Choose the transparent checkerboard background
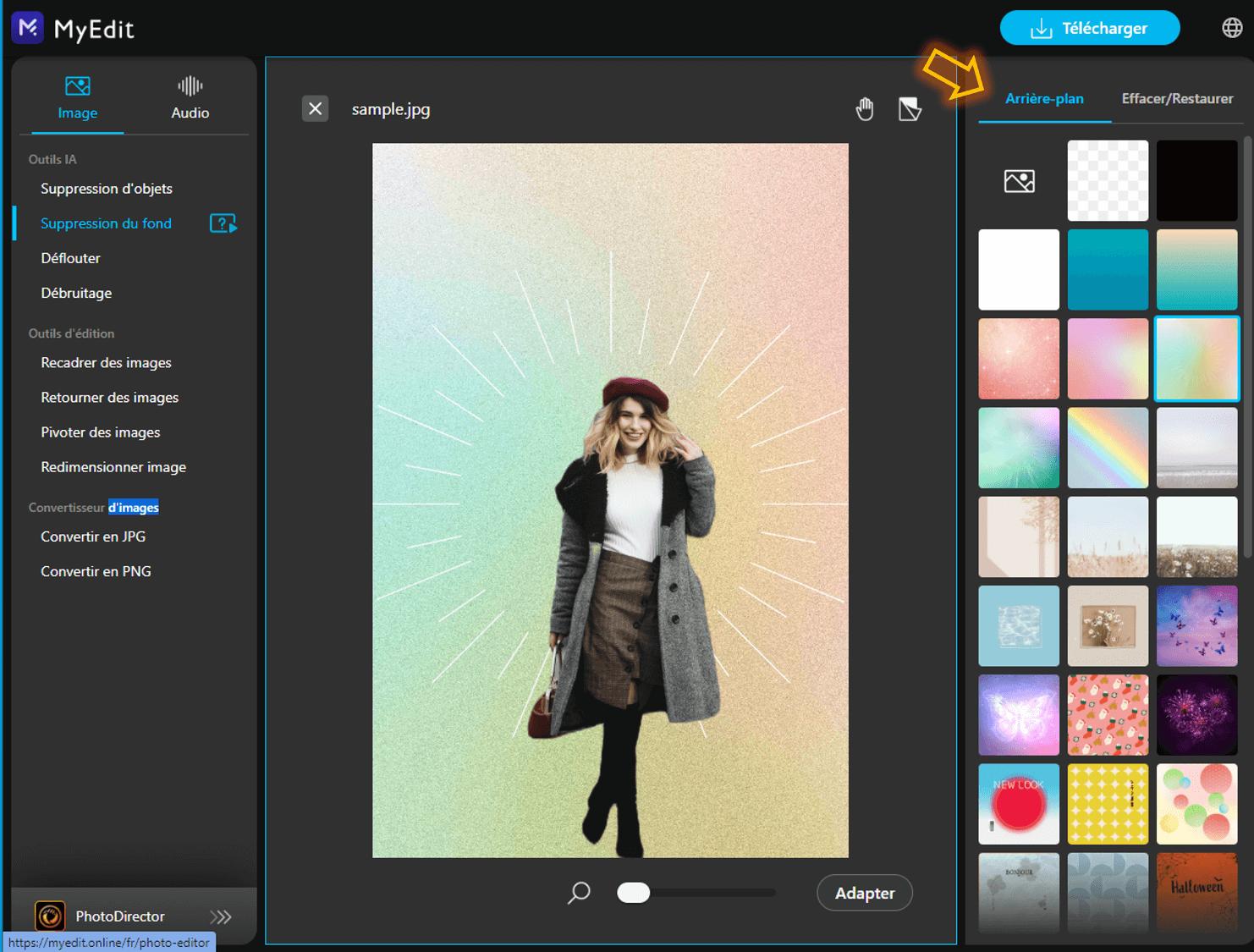 [x=1108, y=181]
